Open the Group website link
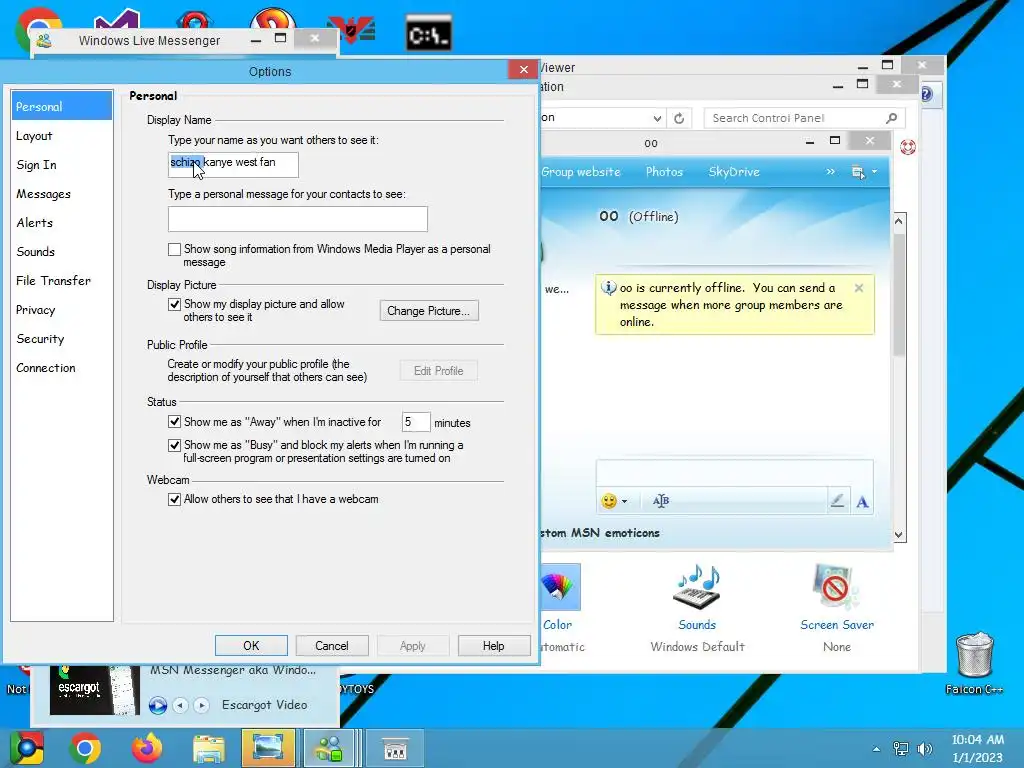The height and width of the screenshot is (768, 1024). pyautogui.click(x=581, y=172)
